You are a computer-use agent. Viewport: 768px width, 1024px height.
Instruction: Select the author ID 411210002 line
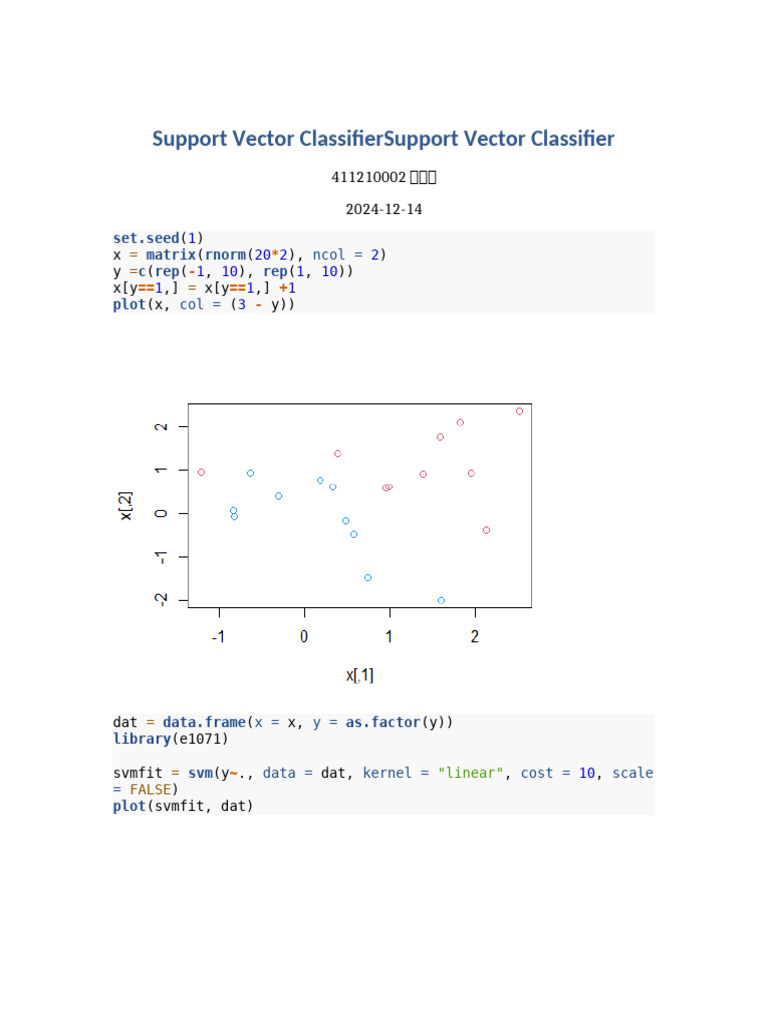pyautogui.click(x=383, y=177)
